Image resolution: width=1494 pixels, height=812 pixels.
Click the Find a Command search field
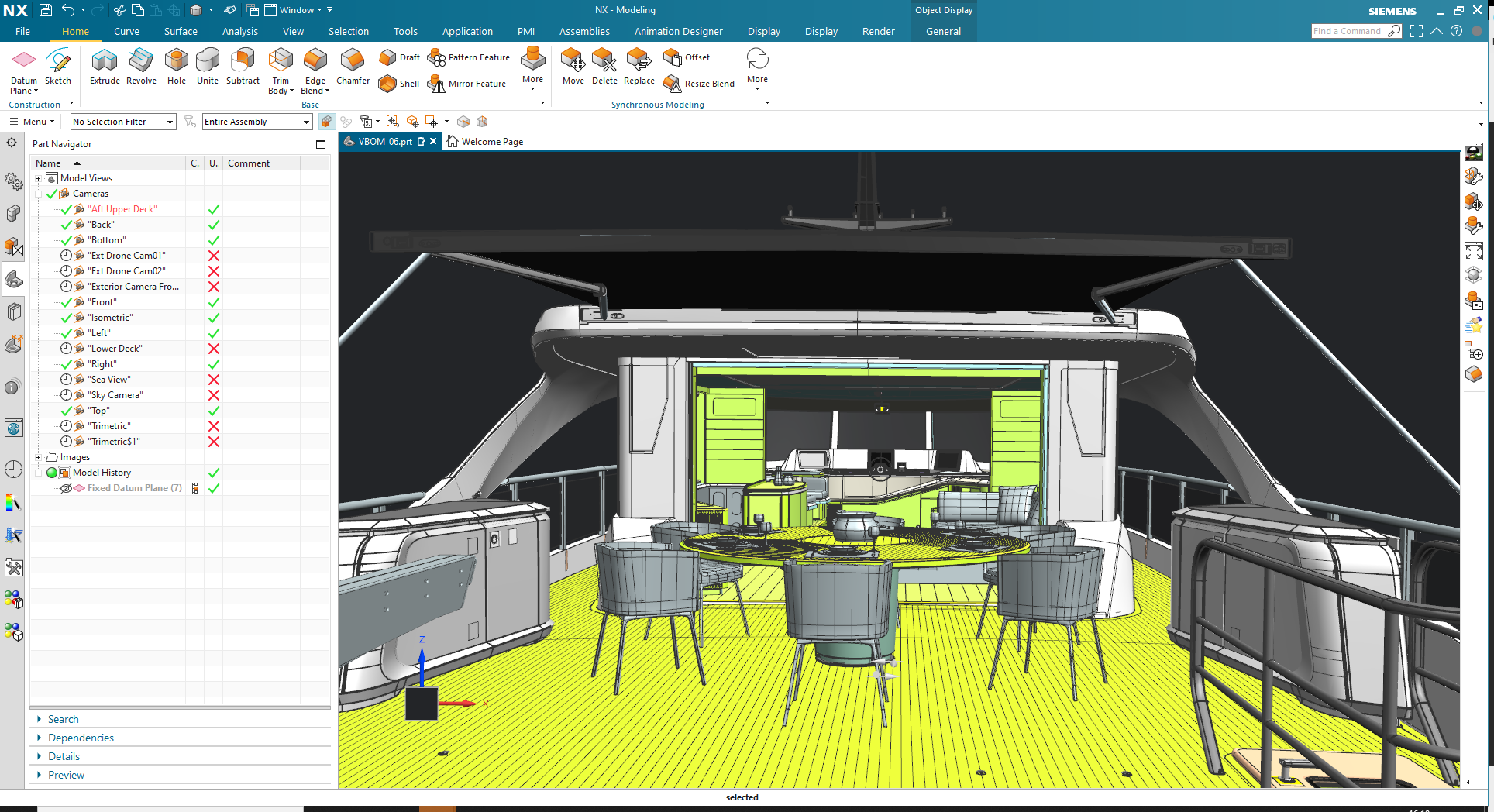click(x=1347, y=31)
